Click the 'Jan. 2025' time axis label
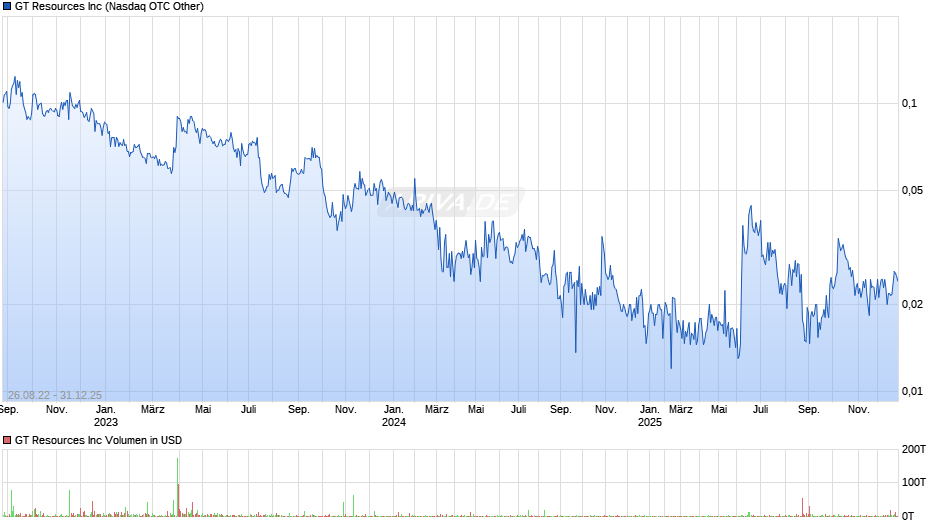Image resolution: width=940 pixels, height=526 pixels. pyautogui.click(x=650, y=416)
